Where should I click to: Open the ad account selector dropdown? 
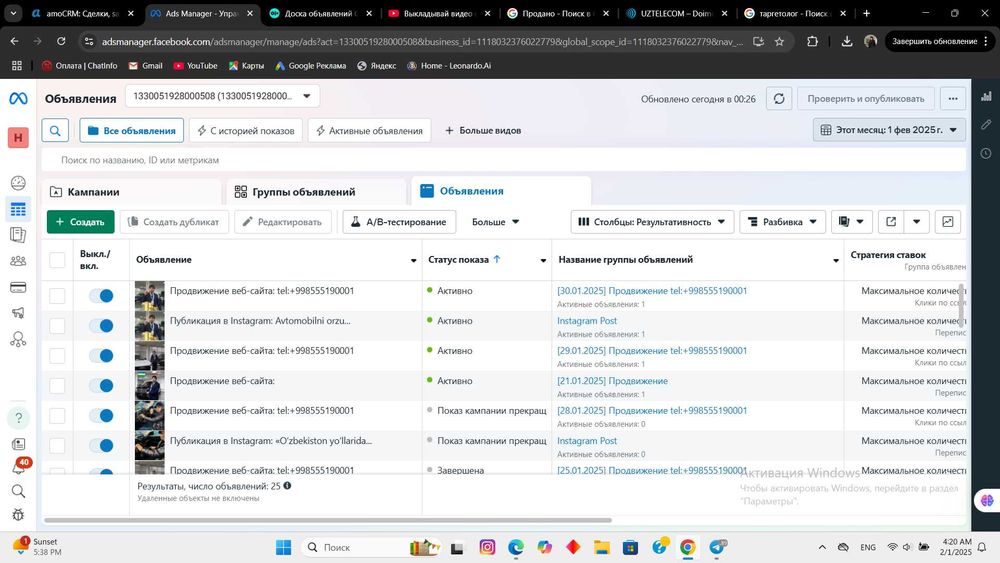pos(222,96)
